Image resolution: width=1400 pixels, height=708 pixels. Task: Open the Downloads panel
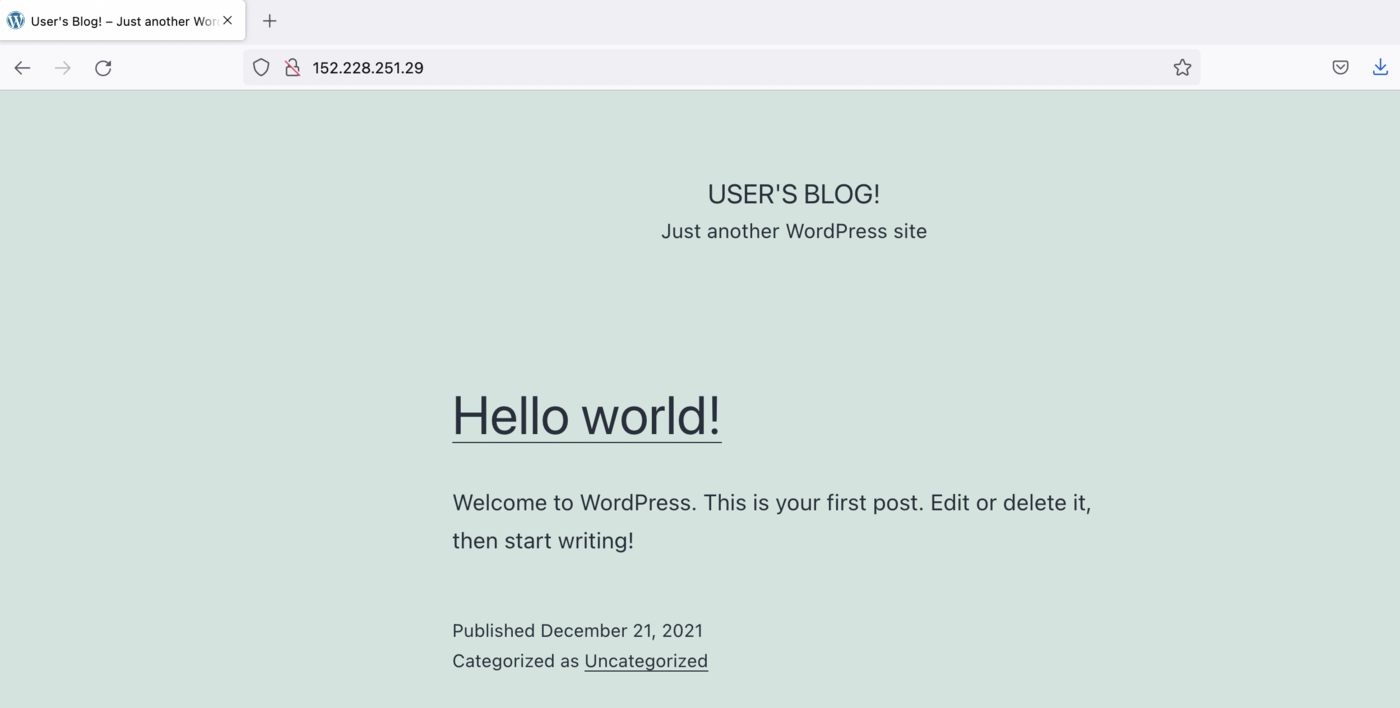point(1380,67)
